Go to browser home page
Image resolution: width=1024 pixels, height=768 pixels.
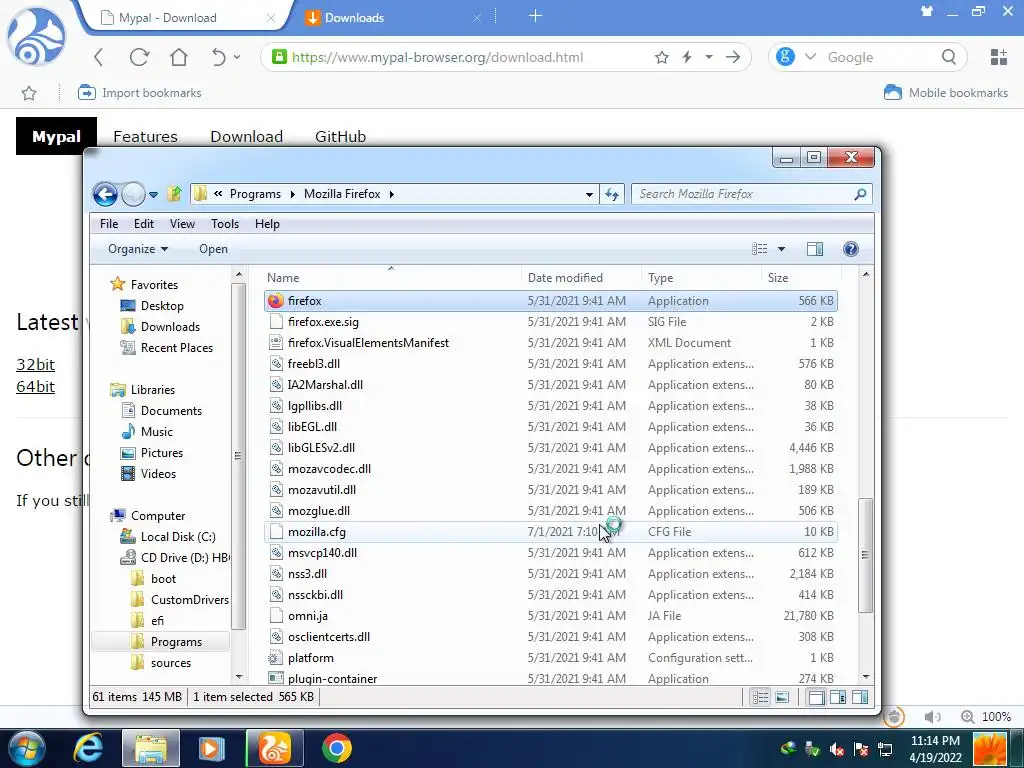pos(179,57)
